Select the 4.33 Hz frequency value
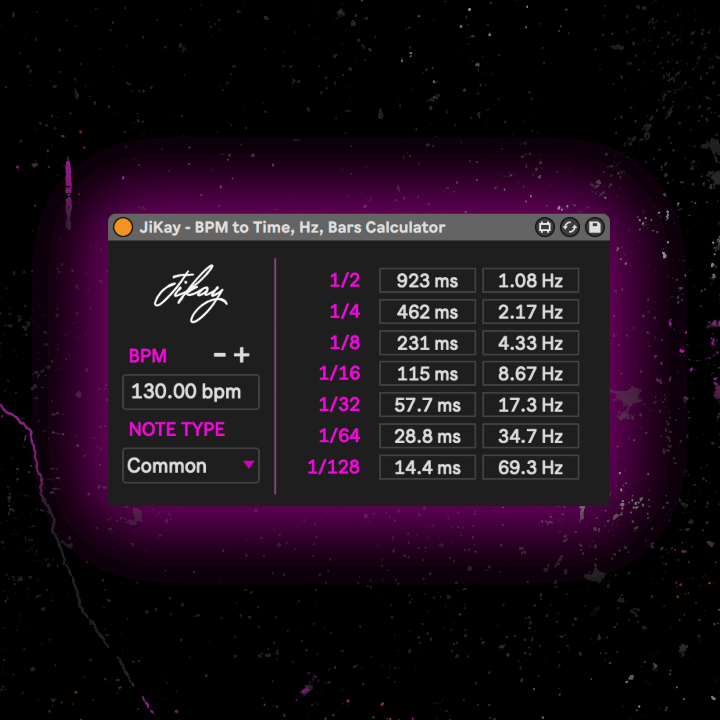Viewport: 720px width, 720px height. 530,343
